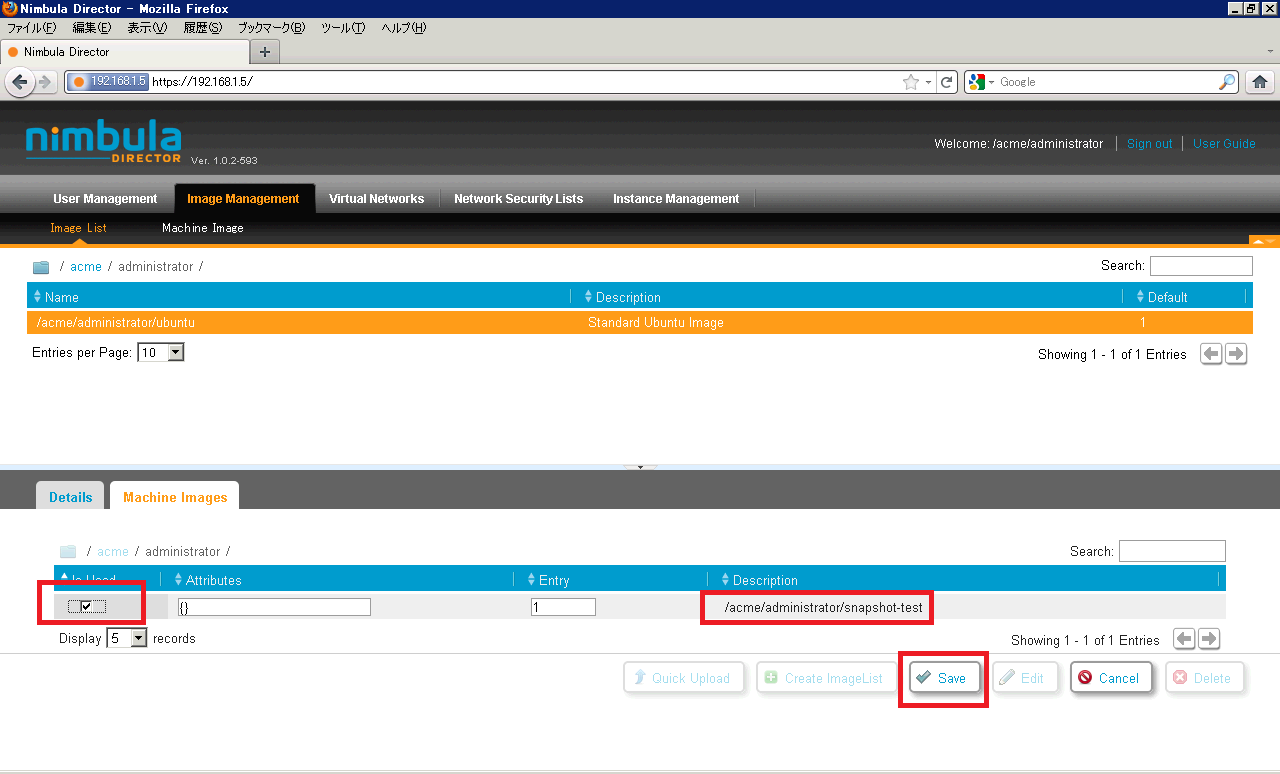Select the Nimbula Director browser tab
This screenshot has width=1280, height=774.
[x=126, y=52]
